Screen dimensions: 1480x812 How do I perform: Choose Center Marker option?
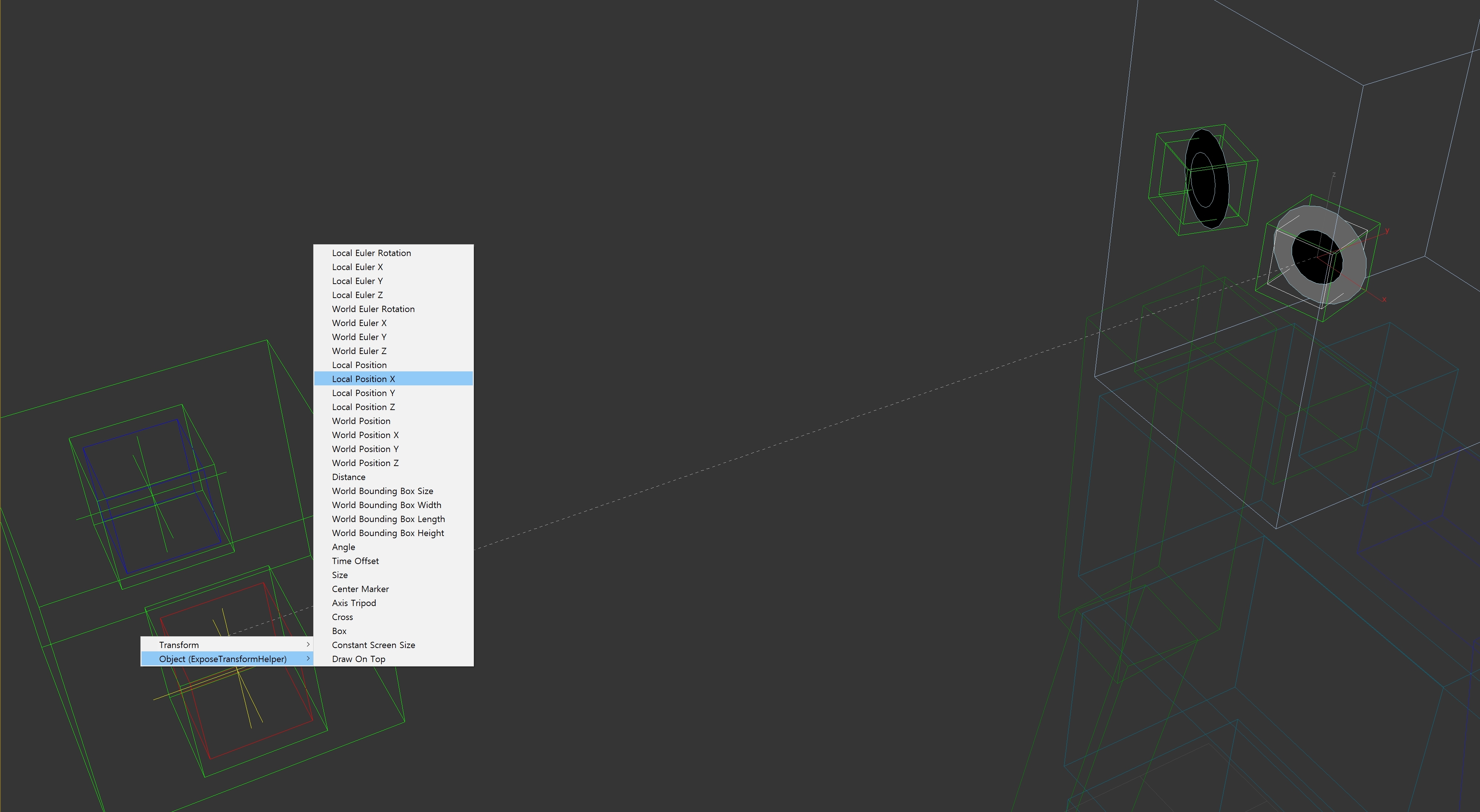(x=360, y=589)
